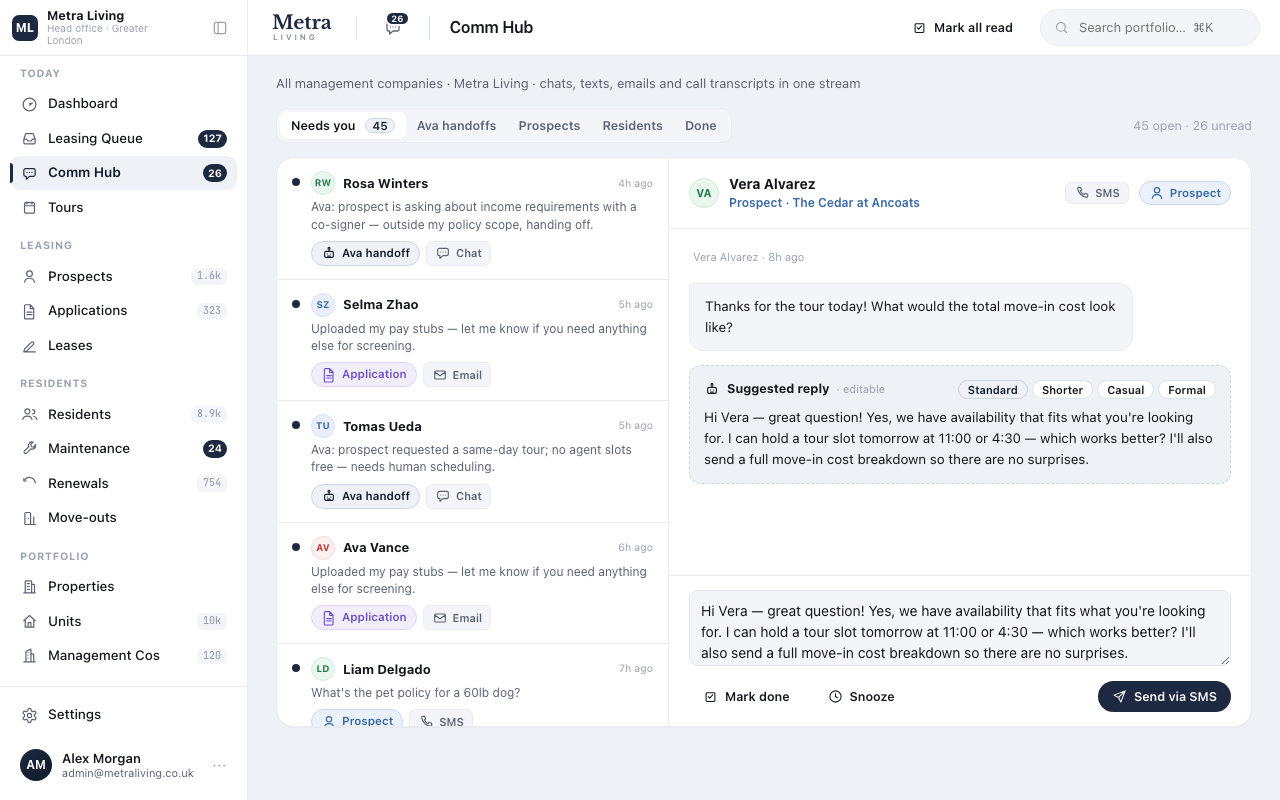Click Move-outs building icon in sidebar
The width and height of the screenshot is (1280, 800).
pos(30,518)
